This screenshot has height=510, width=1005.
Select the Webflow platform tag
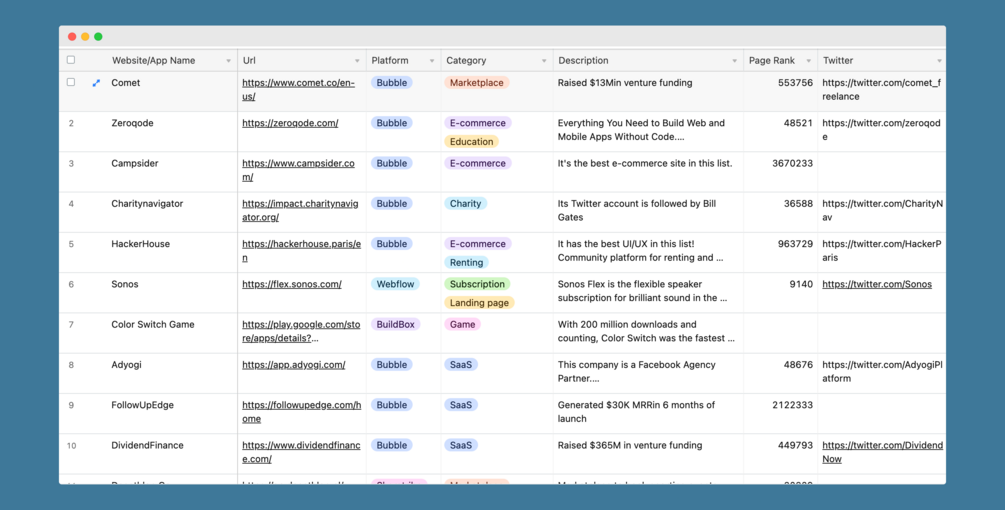[x=395, y=284]
